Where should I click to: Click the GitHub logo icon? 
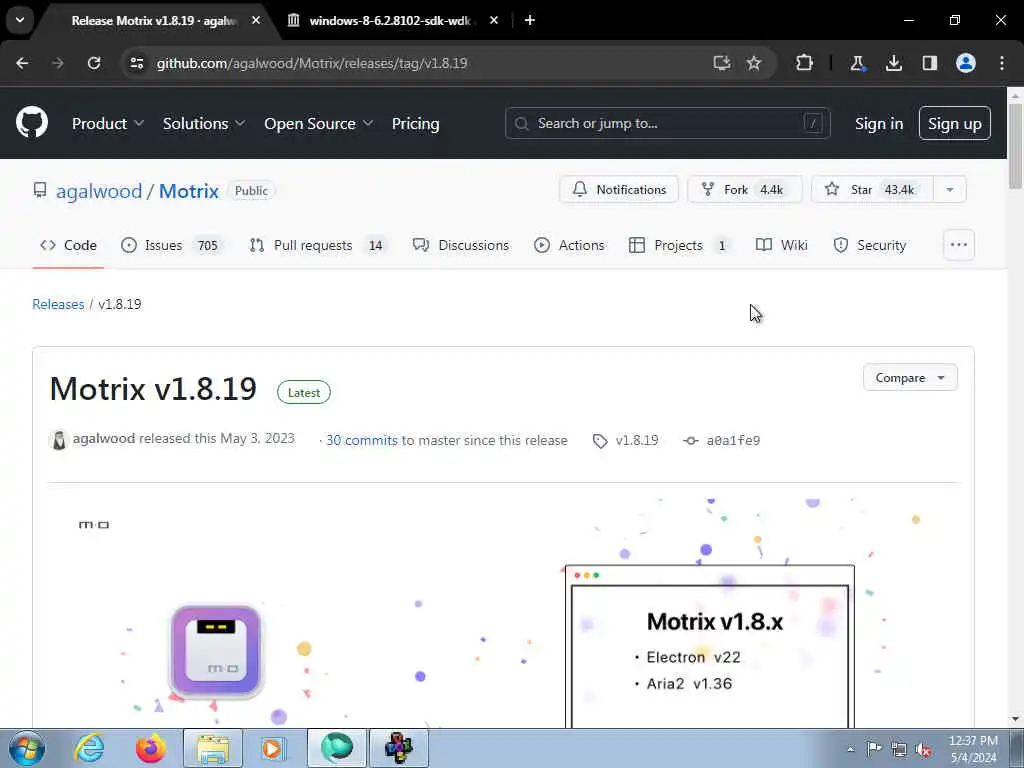(x=32, y=122)
